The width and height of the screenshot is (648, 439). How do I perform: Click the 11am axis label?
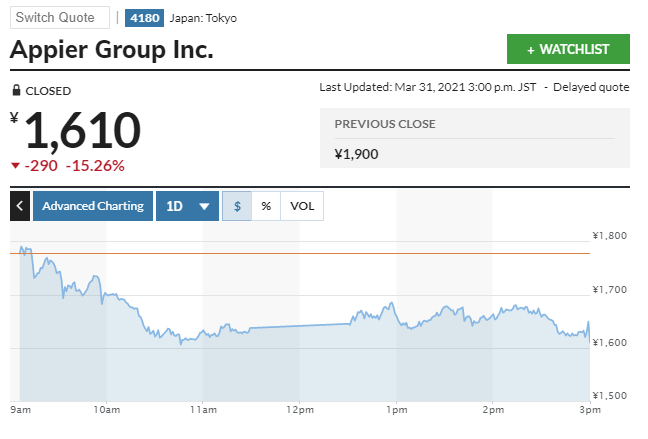203,410
